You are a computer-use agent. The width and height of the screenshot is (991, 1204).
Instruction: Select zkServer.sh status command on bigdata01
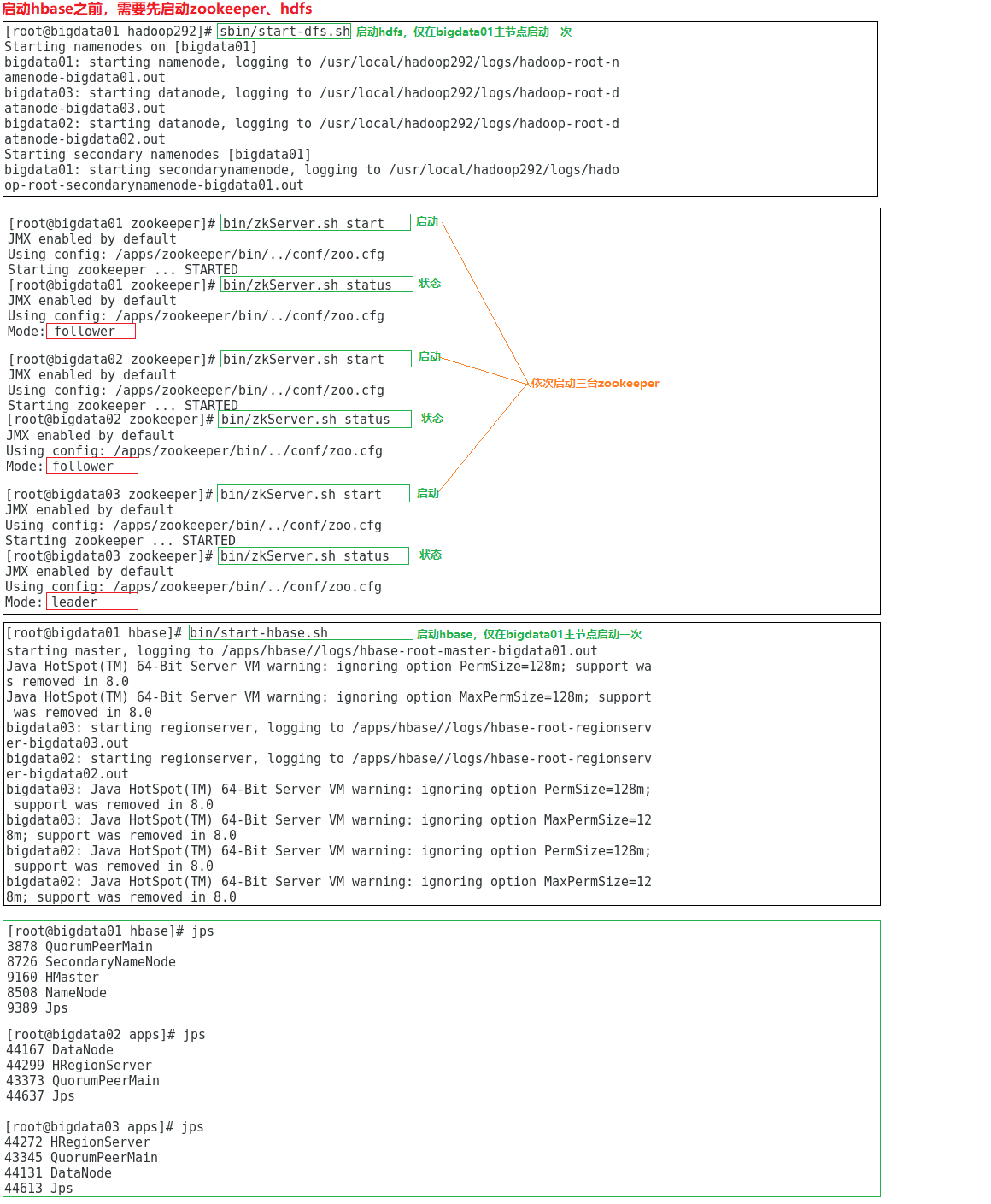click(316, 285)
